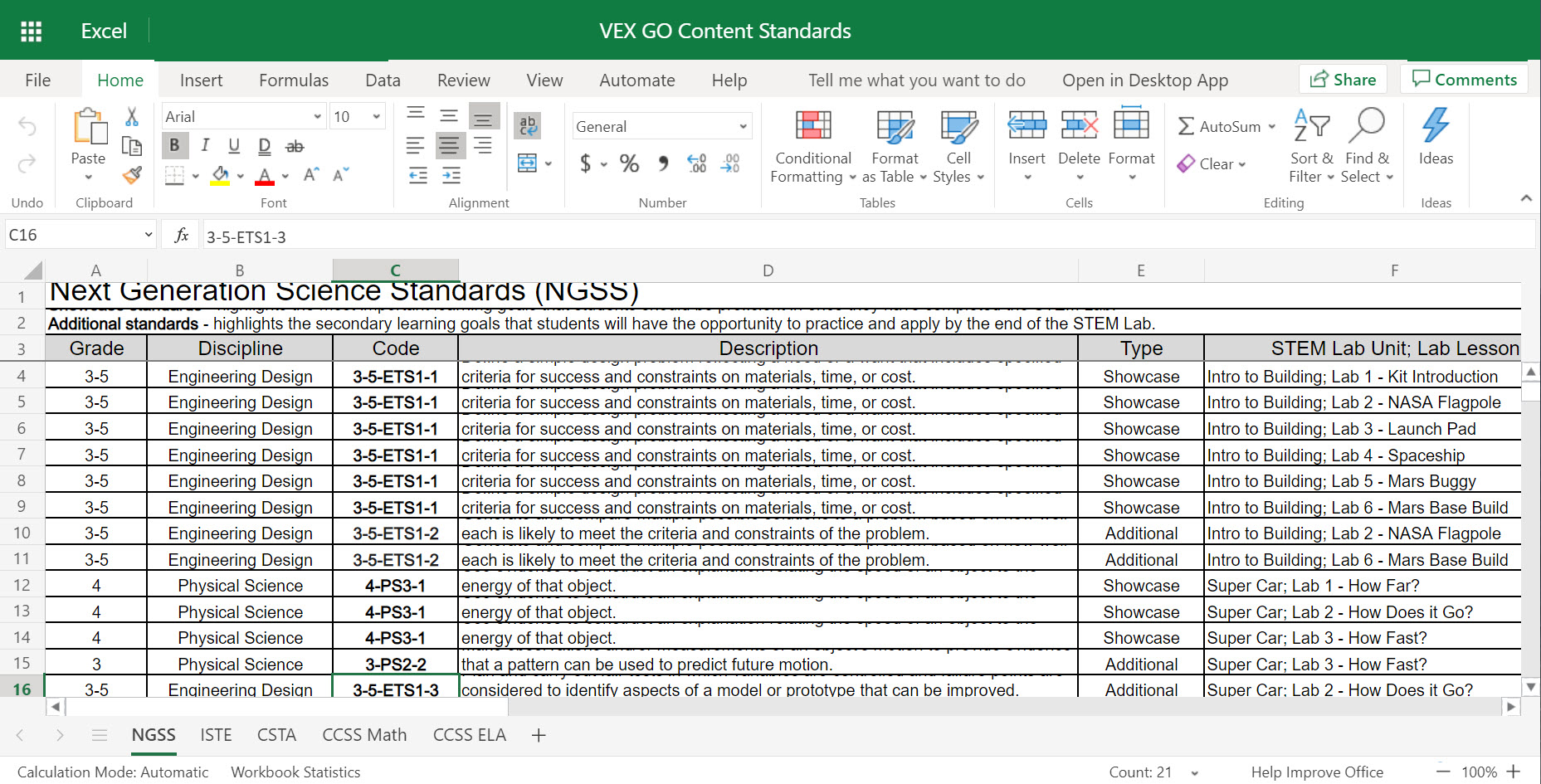Toggle italic formatting
Screen dimensions: 1541x784
coord(204,145)
